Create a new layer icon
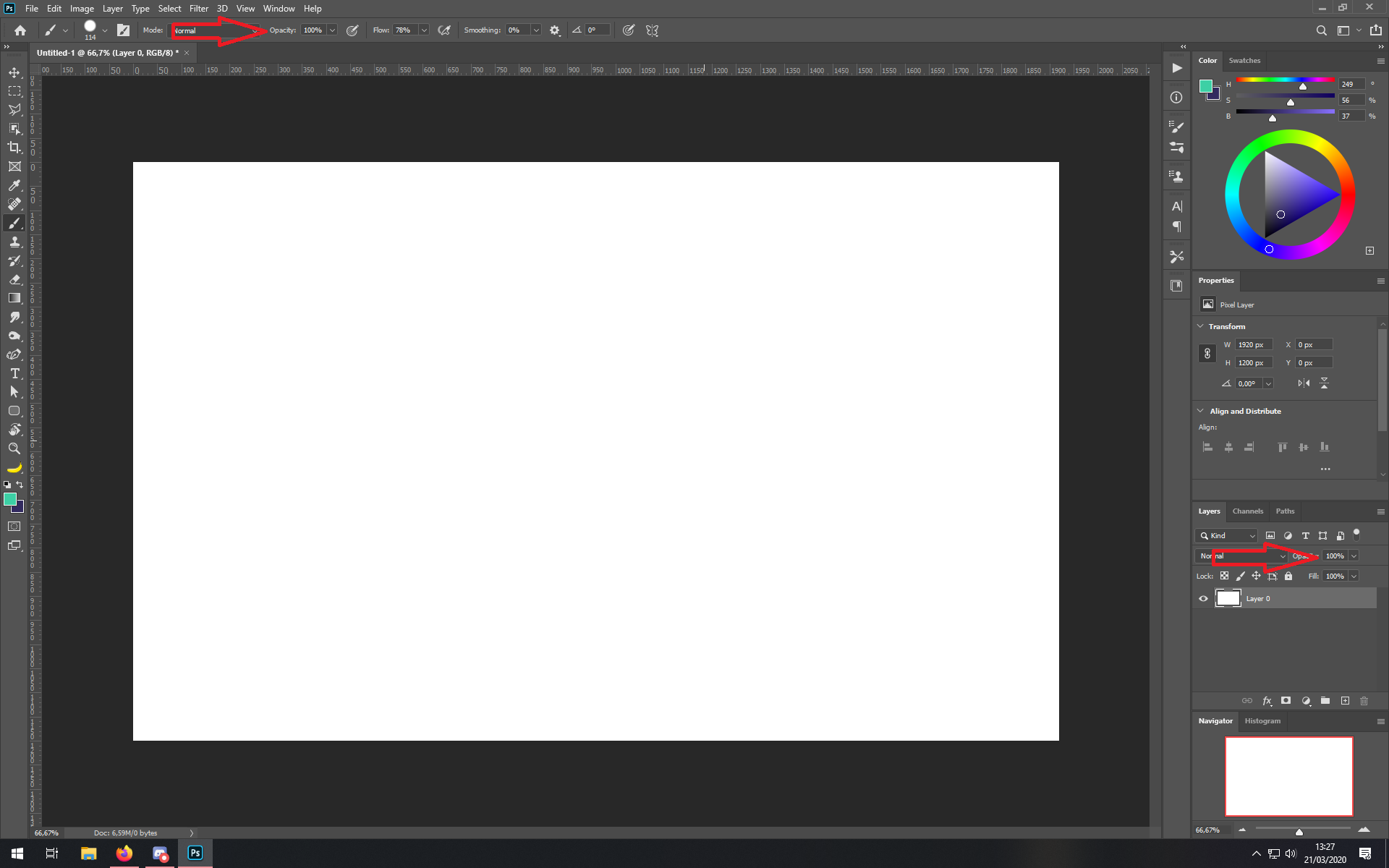 point(1345,701)
